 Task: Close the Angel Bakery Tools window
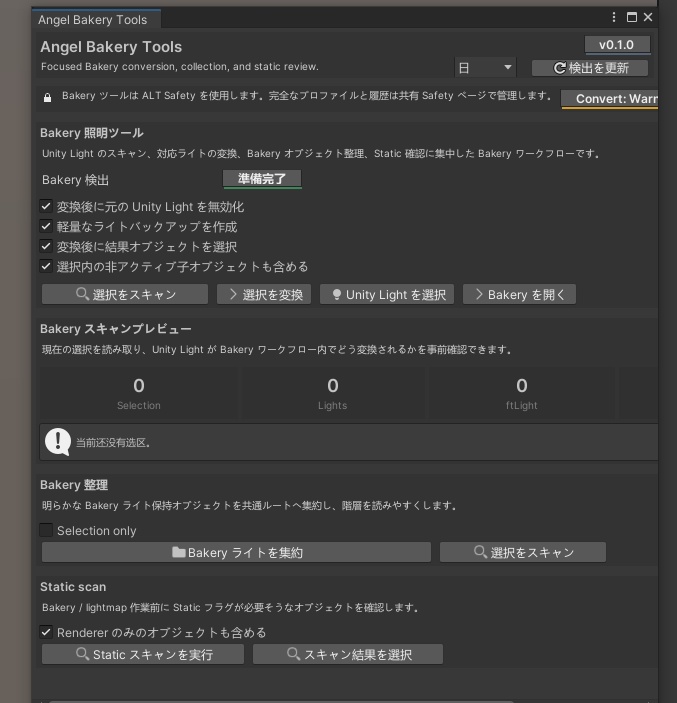click(648, 17)
